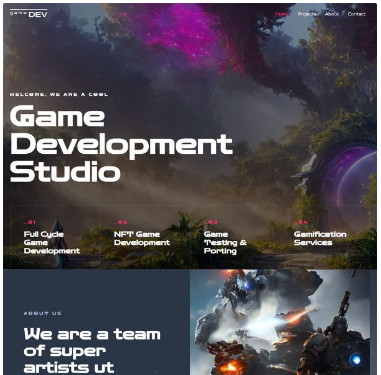Viewport: 381px width, 375px height.
Task: Click the 'Welcome, we are a cool' tagline
Action: point(59,94)
